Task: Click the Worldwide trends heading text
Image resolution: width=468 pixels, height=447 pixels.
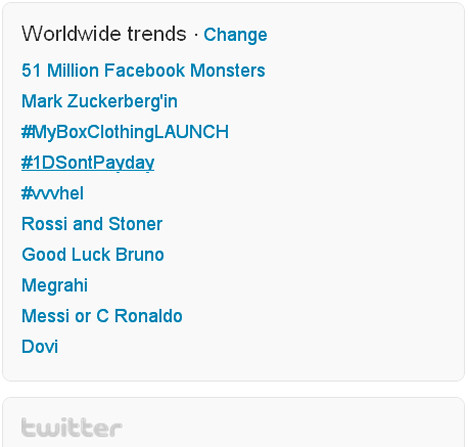Action: point(104,34)
